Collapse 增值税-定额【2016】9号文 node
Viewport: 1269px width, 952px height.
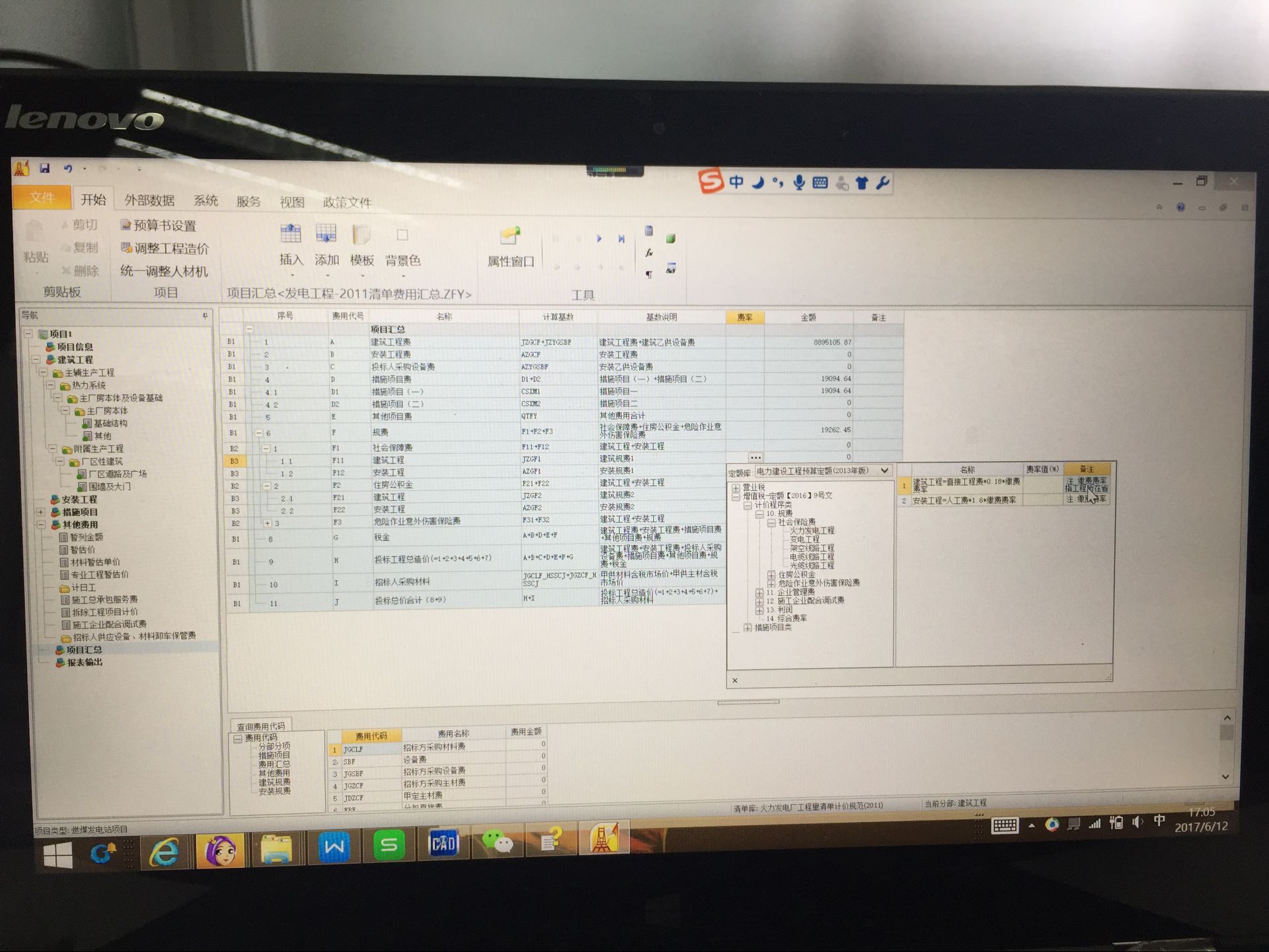coord(736,496)
